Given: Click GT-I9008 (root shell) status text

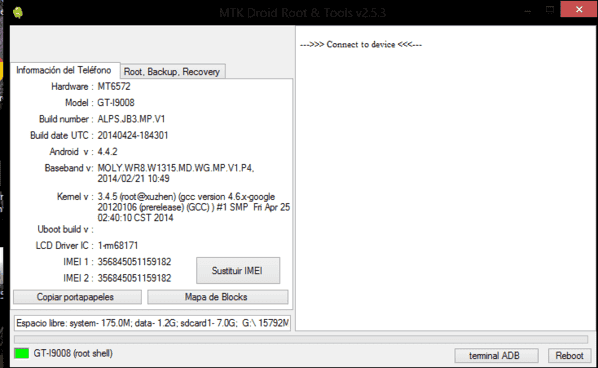Looking at the screenshot, I should tap(73, 354).
